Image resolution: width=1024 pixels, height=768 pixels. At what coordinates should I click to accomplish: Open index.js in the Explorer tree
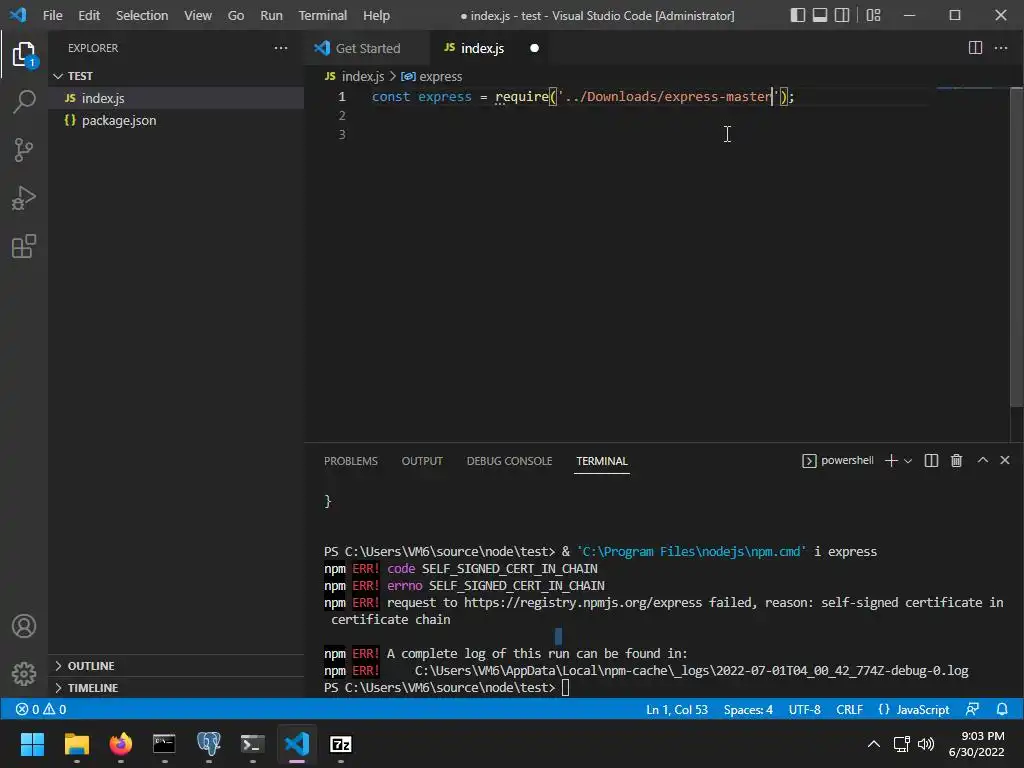tap(176, 98)
